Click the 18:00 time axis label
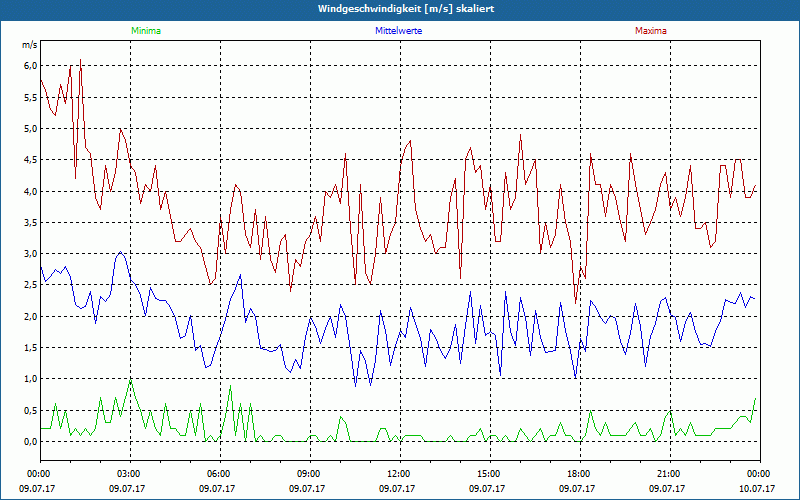 580,474
